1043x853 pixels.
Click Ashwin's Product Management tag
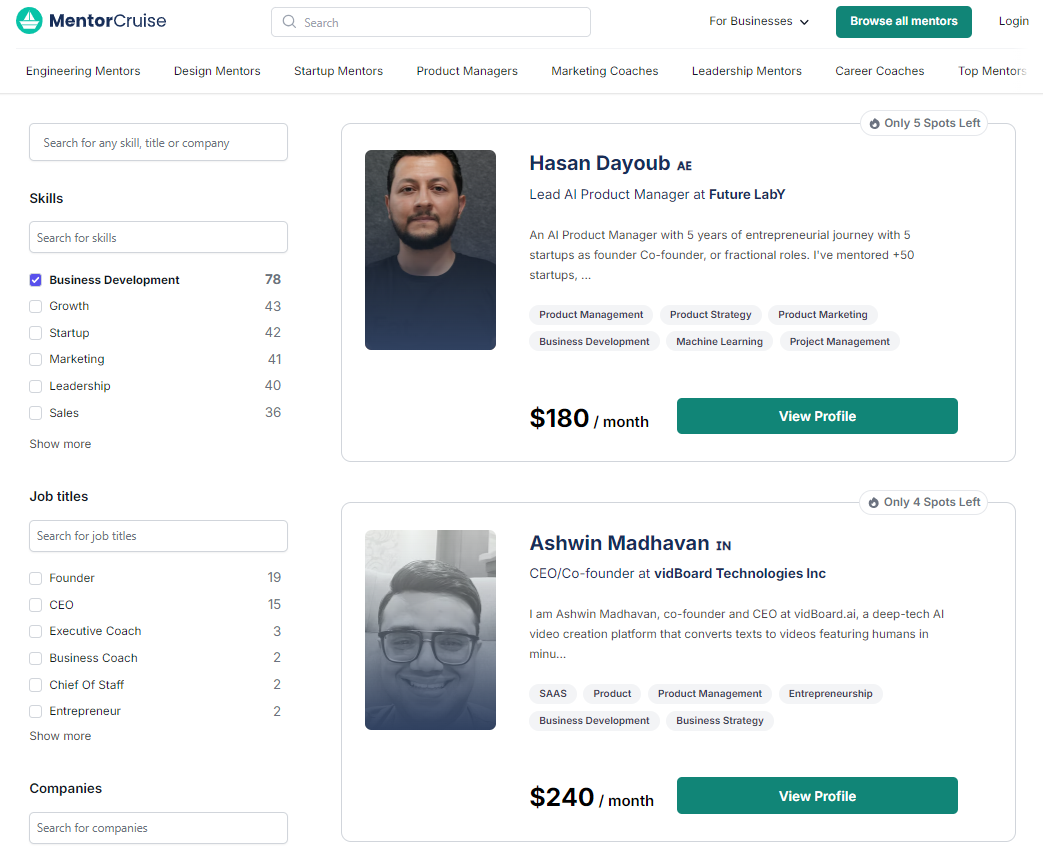click(x=710, y=694)
